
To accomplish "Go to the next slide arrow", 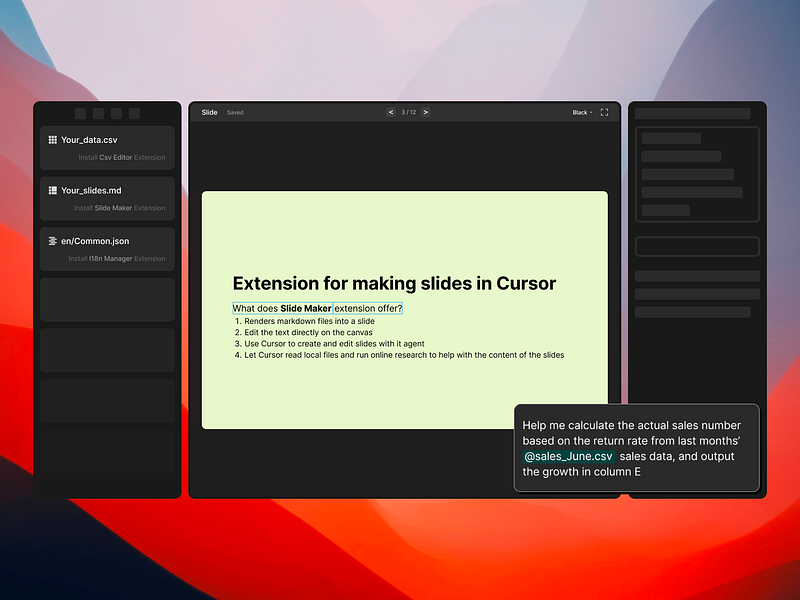I will coord(426,112).
